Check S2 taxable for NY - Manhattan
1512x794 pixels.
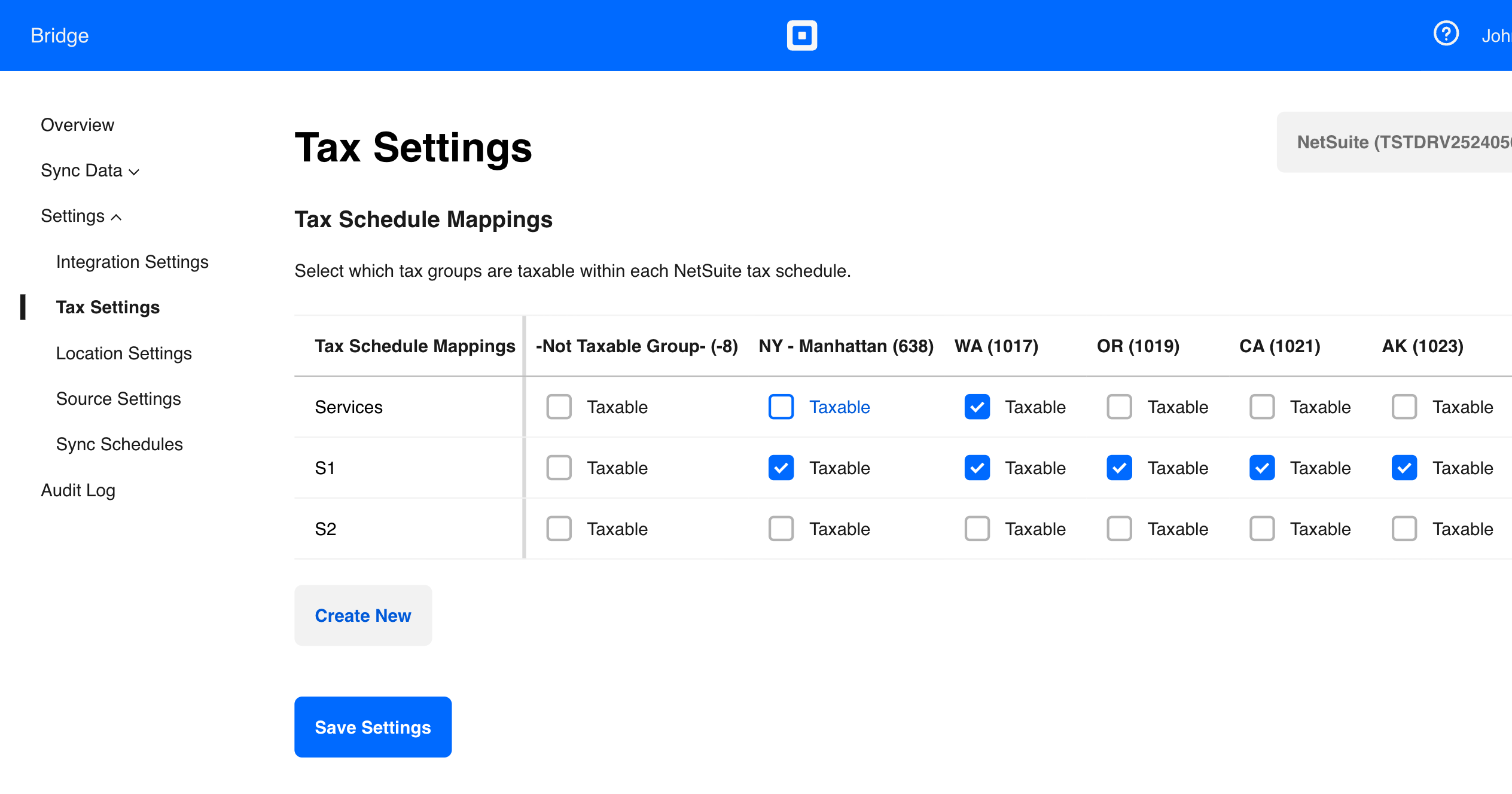coord(781,529)
